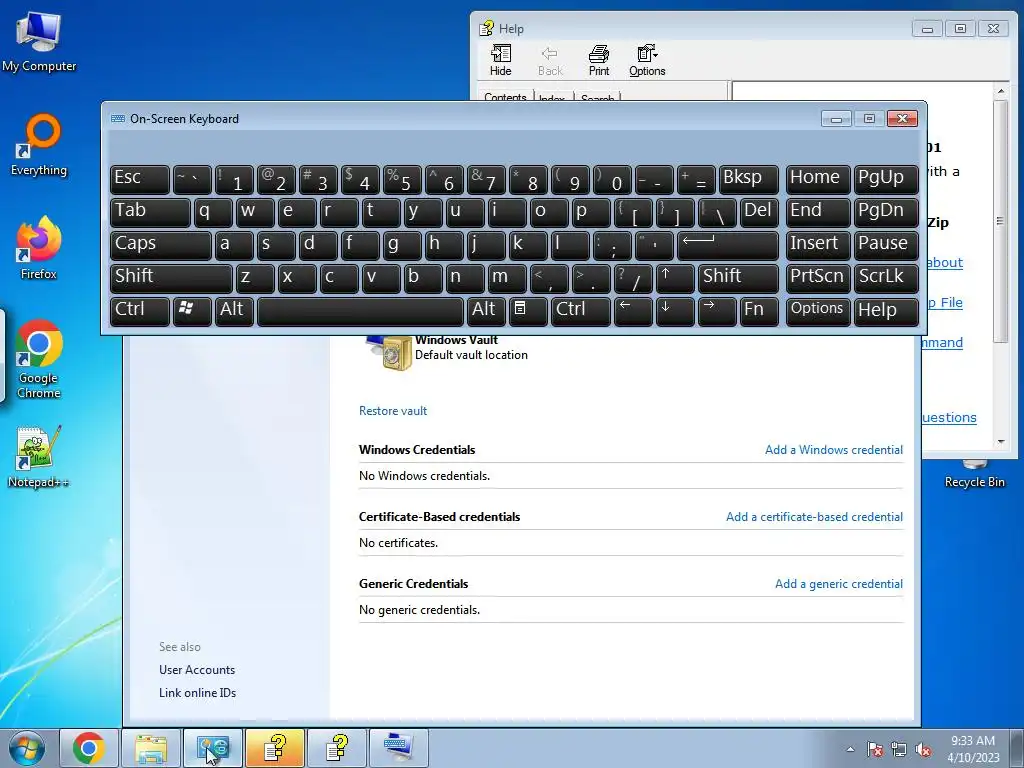Toggle the Caps key on keyboard
The height and width of the screenshot is (768, 1024).
(x=161, y=245)
